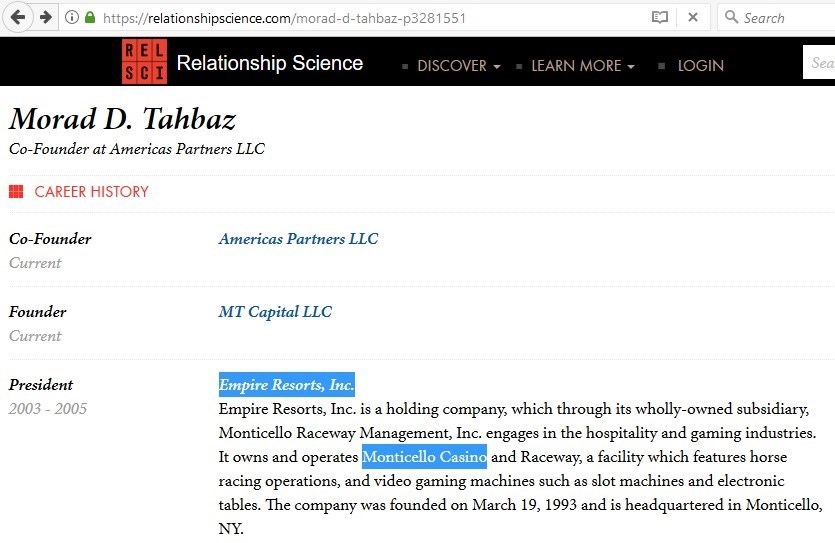Toggle reader view book icon
The image size is (835, 543).
pyautogui.click(x=660, y=18)
